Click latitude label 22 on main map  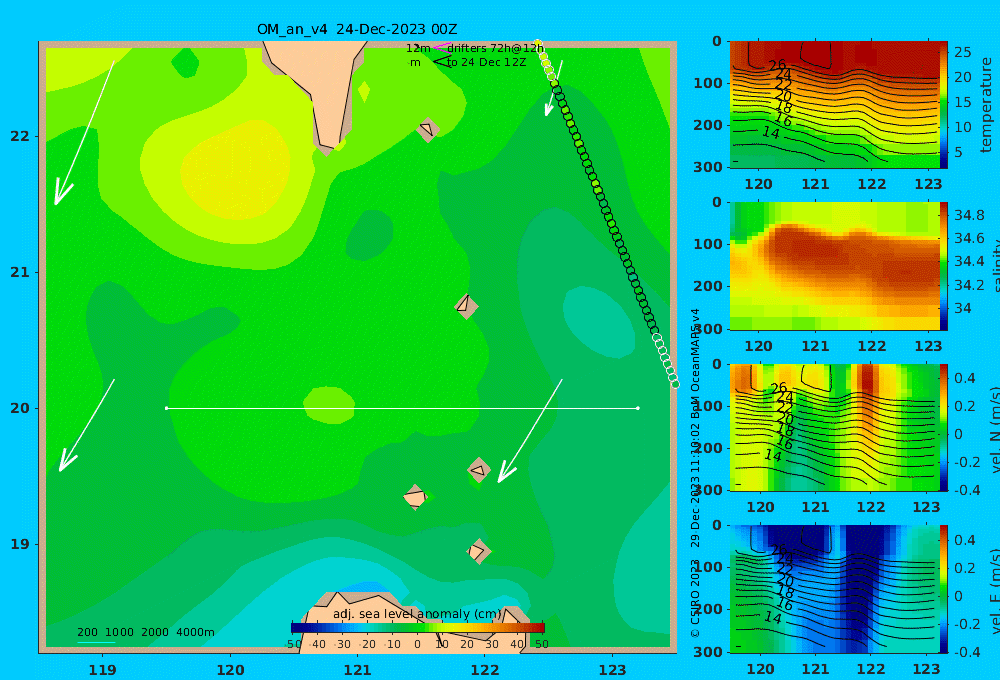coord(20,137)
